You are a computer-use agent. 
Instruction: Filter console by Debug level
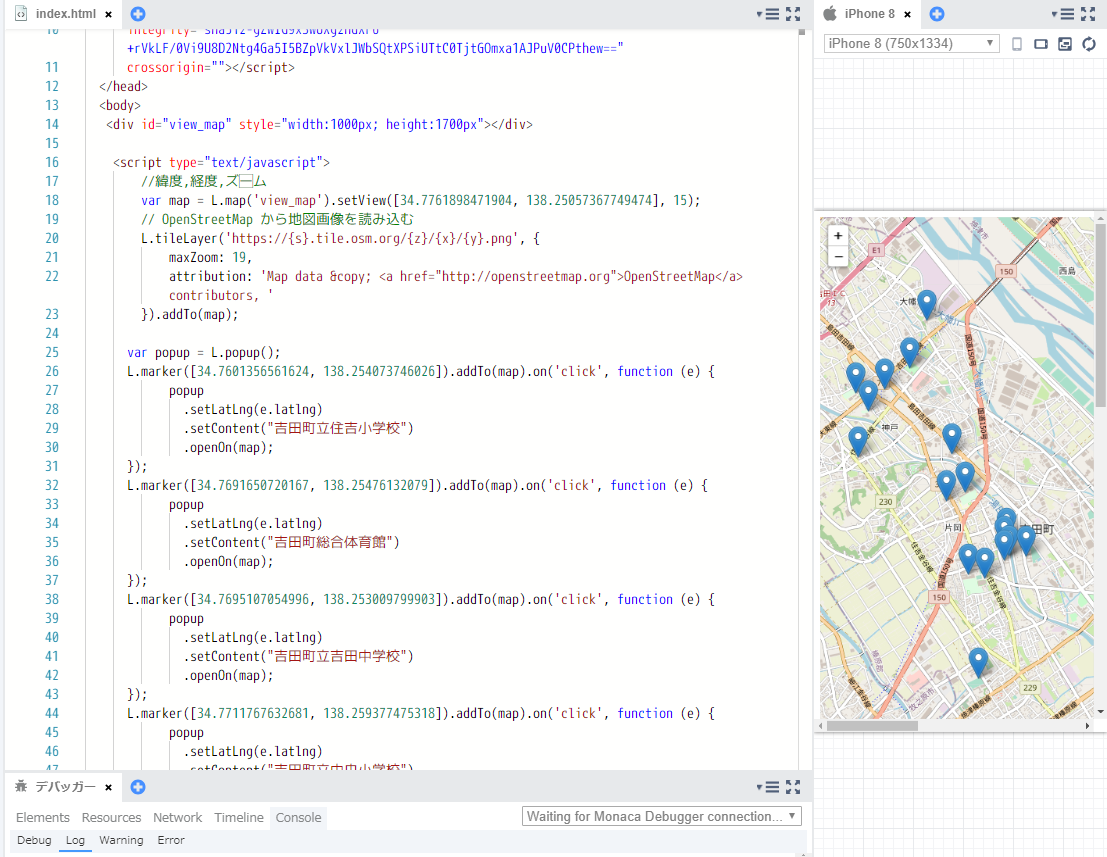(34, 840)
